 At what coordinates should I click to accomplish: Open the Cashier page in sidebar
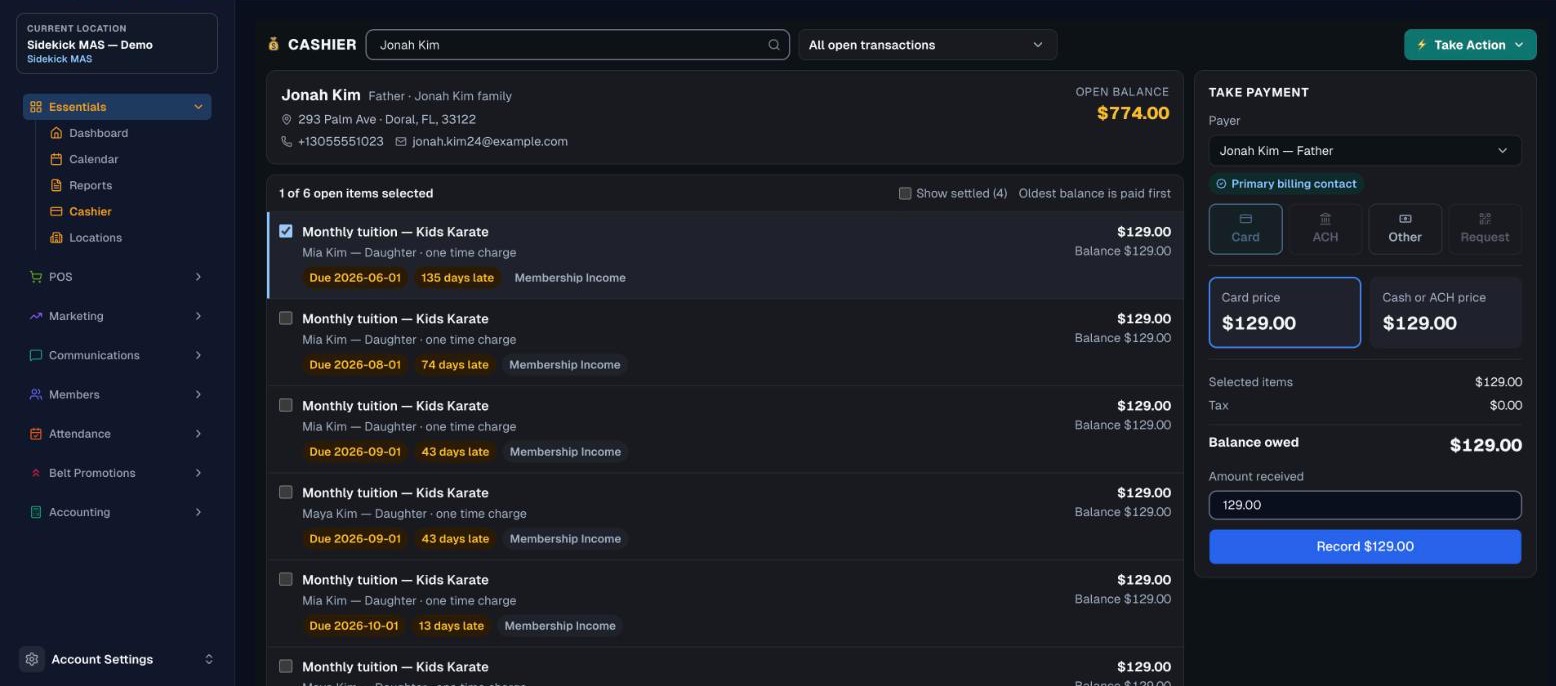pyautogui.click(x=90, y=211)
